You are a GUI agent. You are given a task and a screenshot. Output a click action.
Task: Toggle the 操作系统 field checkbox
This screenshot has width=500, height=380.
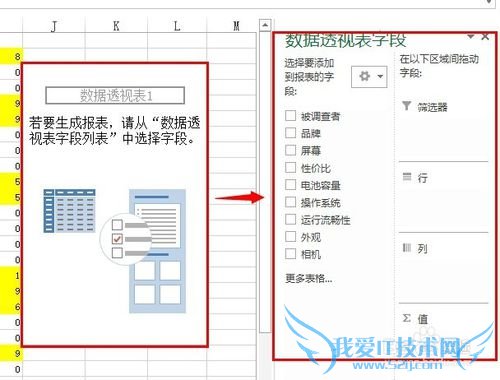pos(290,202)
